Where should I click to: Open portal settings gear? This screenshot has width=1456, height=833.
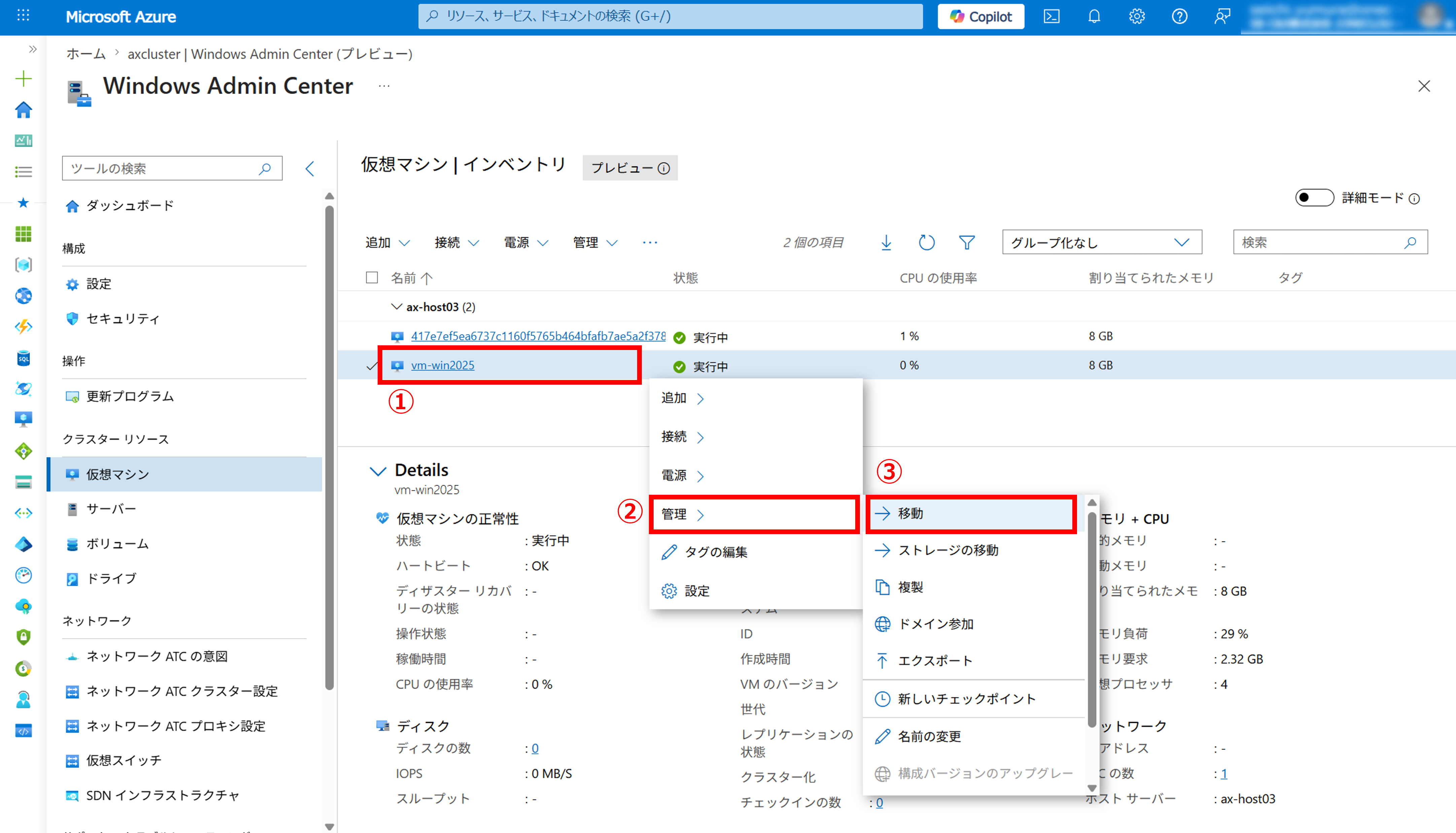(x=1137, y=16)
